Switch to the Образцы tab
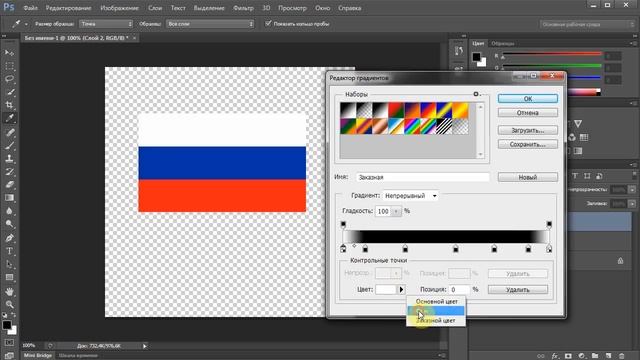 click(x=503, y=43)
